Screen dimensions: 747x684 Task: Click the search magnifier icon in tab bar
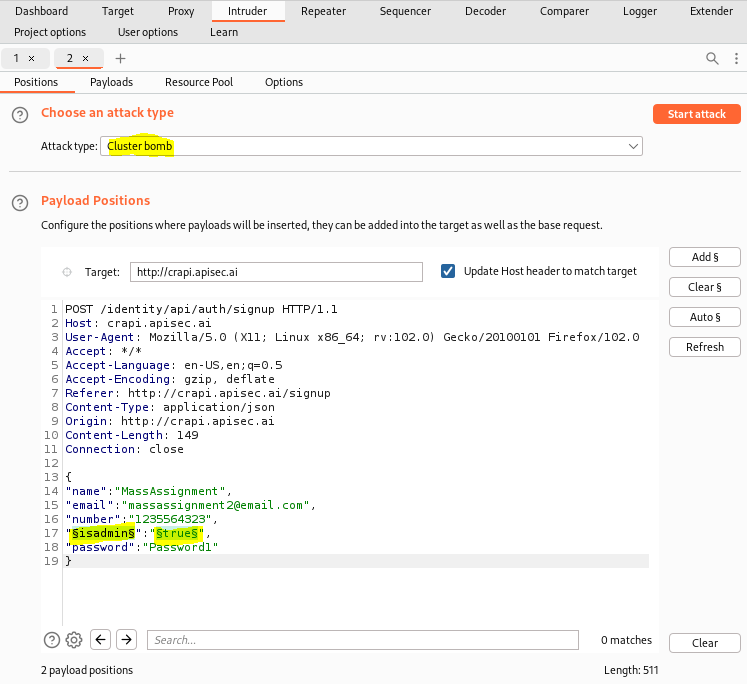pos(712,59)
